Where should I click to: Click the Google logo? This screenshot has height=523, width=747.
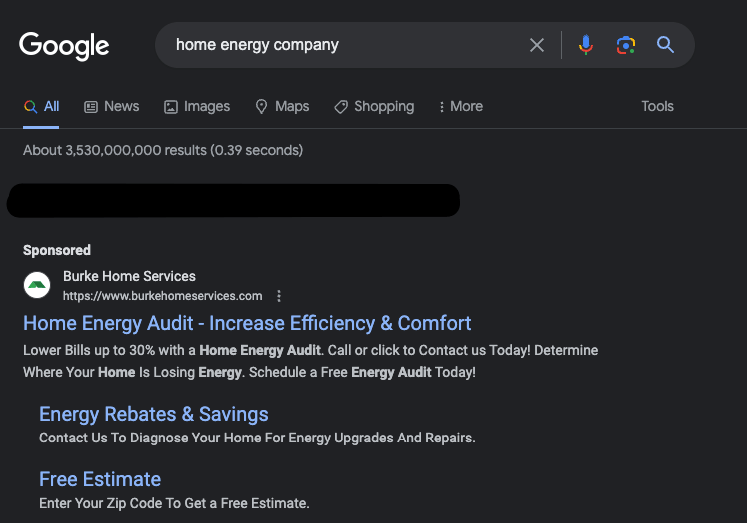(x=64, y=46)
